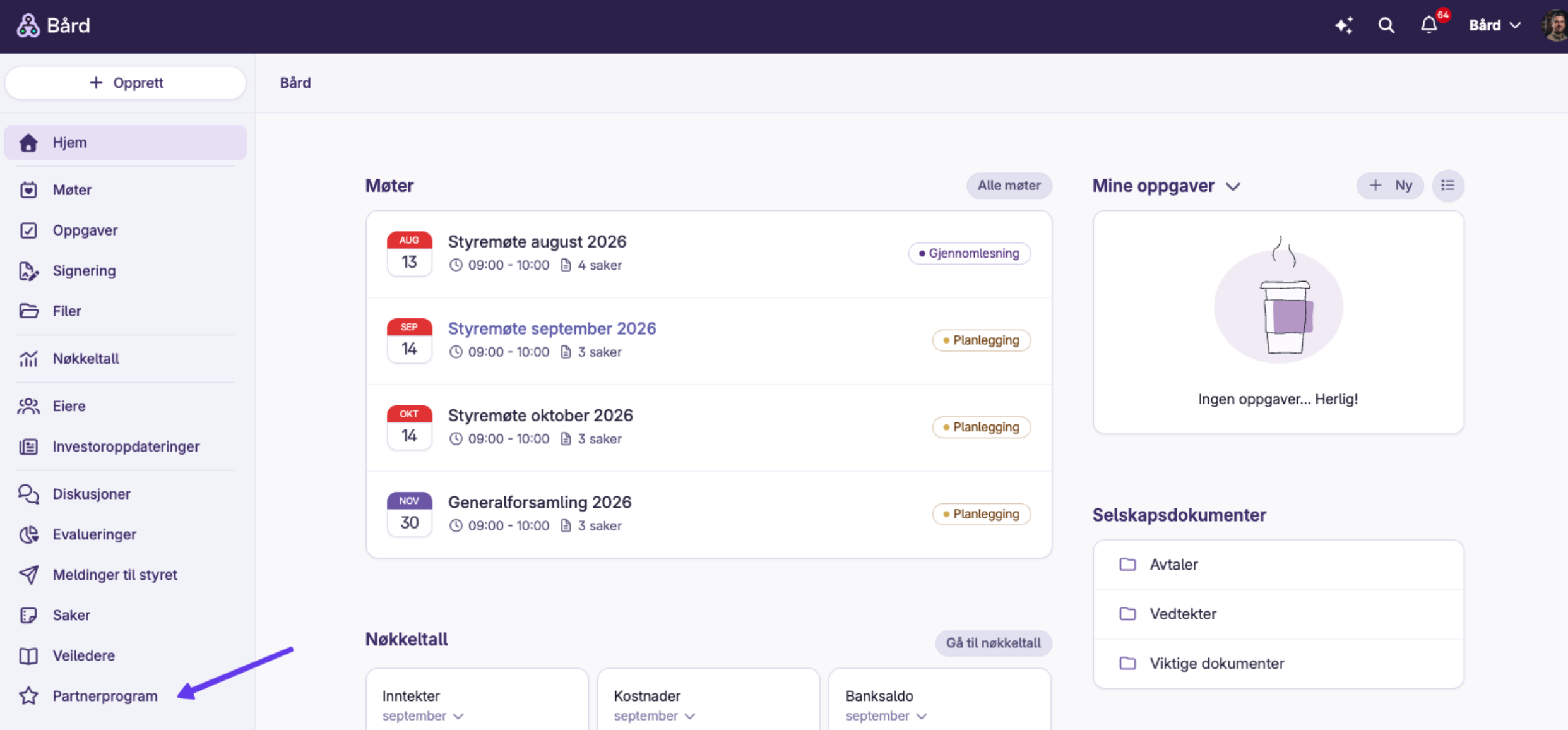The image size is (1568, 730).
Task: Click the Saker note icon
Action: [x=28, y=615]
